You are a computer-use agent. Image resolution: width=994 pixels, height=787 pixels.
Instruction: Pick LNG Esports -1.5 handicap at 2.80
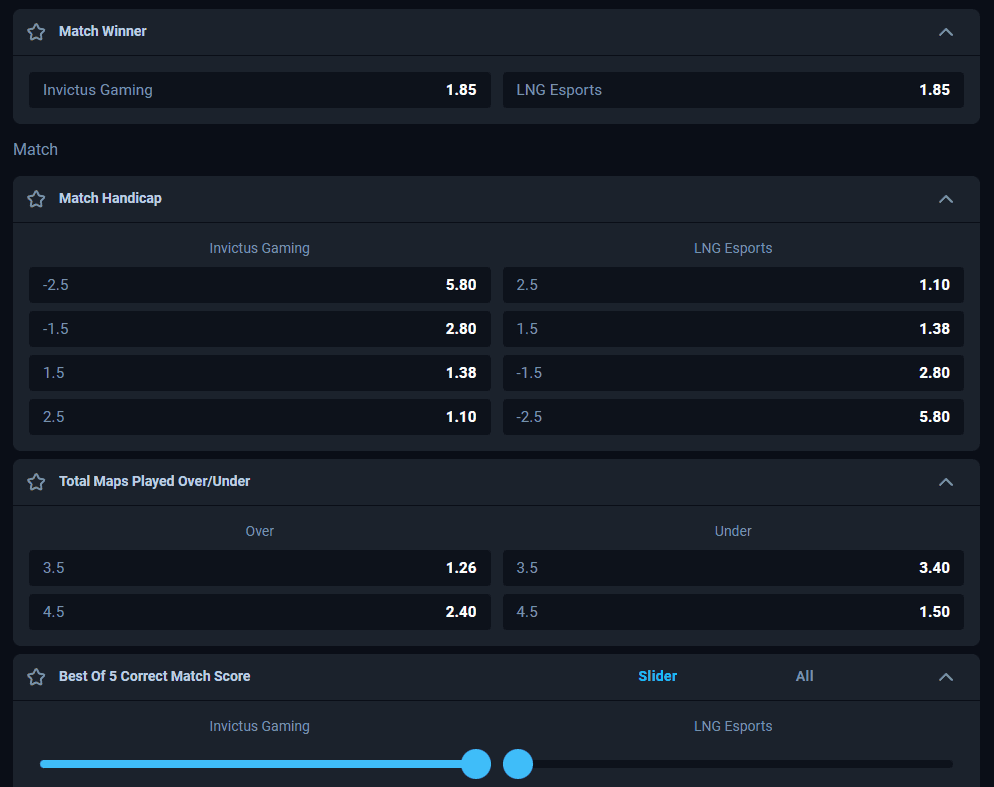click(733, 372)
